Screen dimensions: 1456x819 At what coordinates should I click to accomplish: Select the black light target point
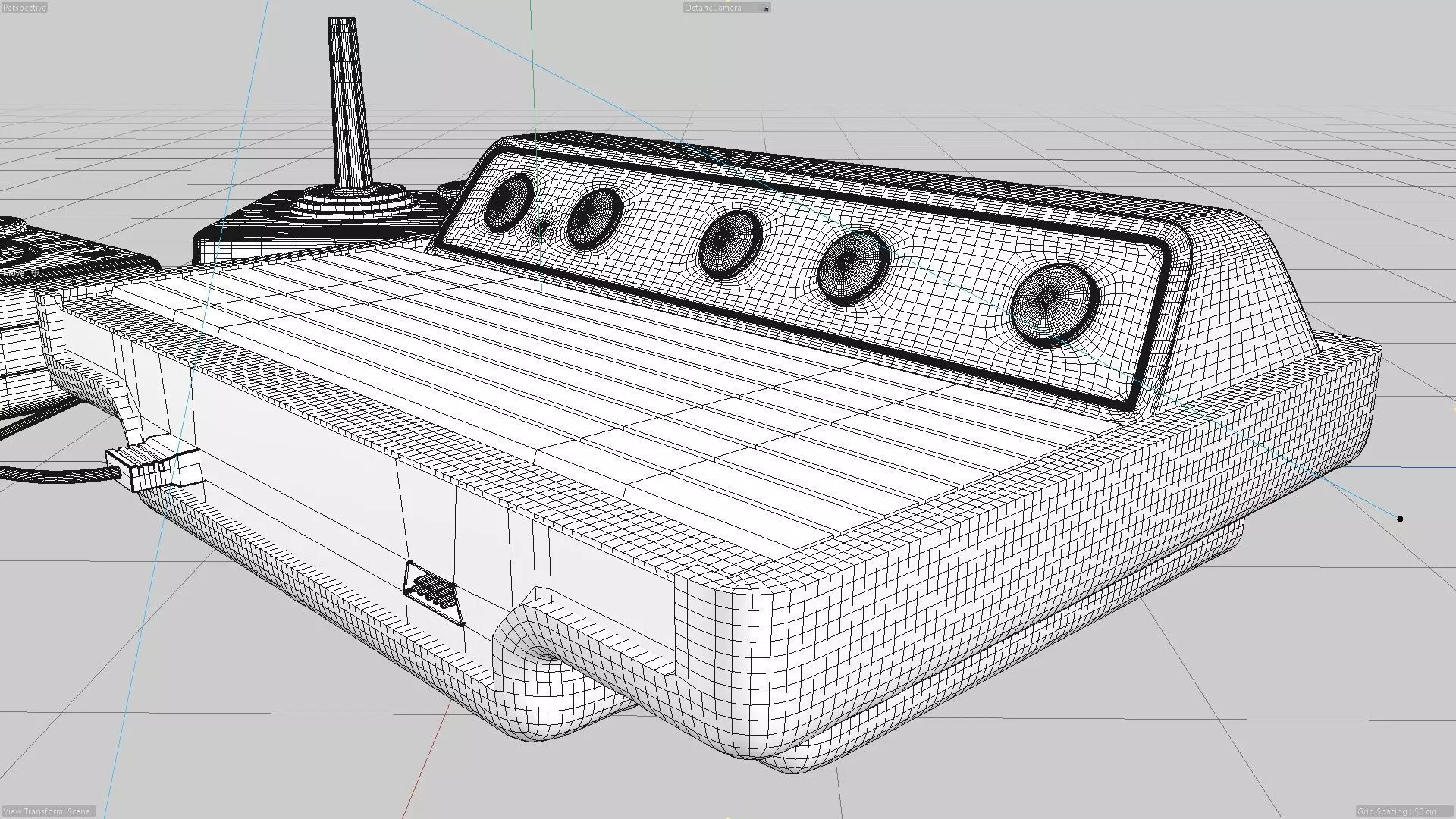1400,519
